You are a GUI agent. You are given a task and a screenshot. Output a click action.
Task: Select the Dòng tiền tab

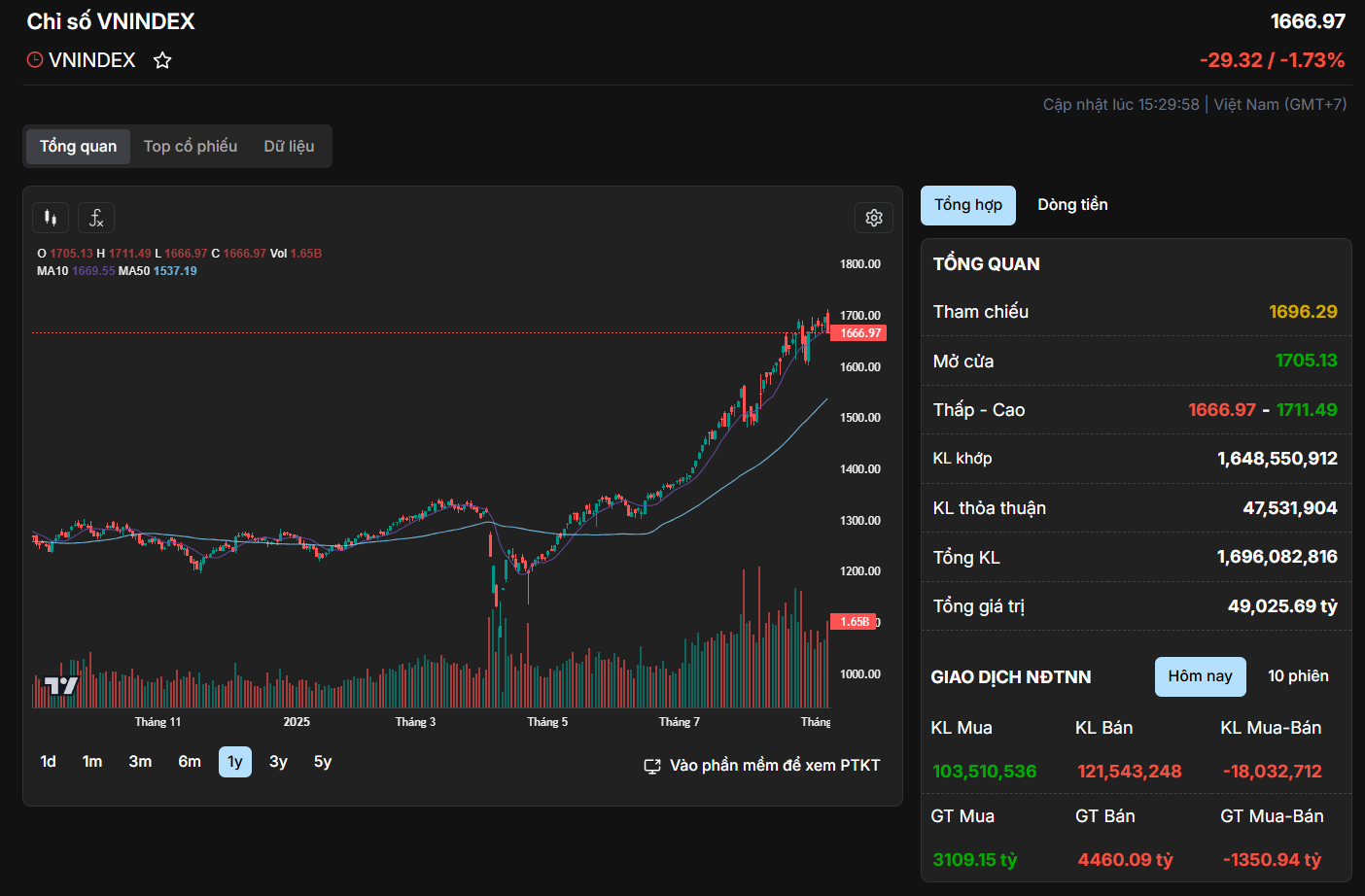tap(1072, 205)
